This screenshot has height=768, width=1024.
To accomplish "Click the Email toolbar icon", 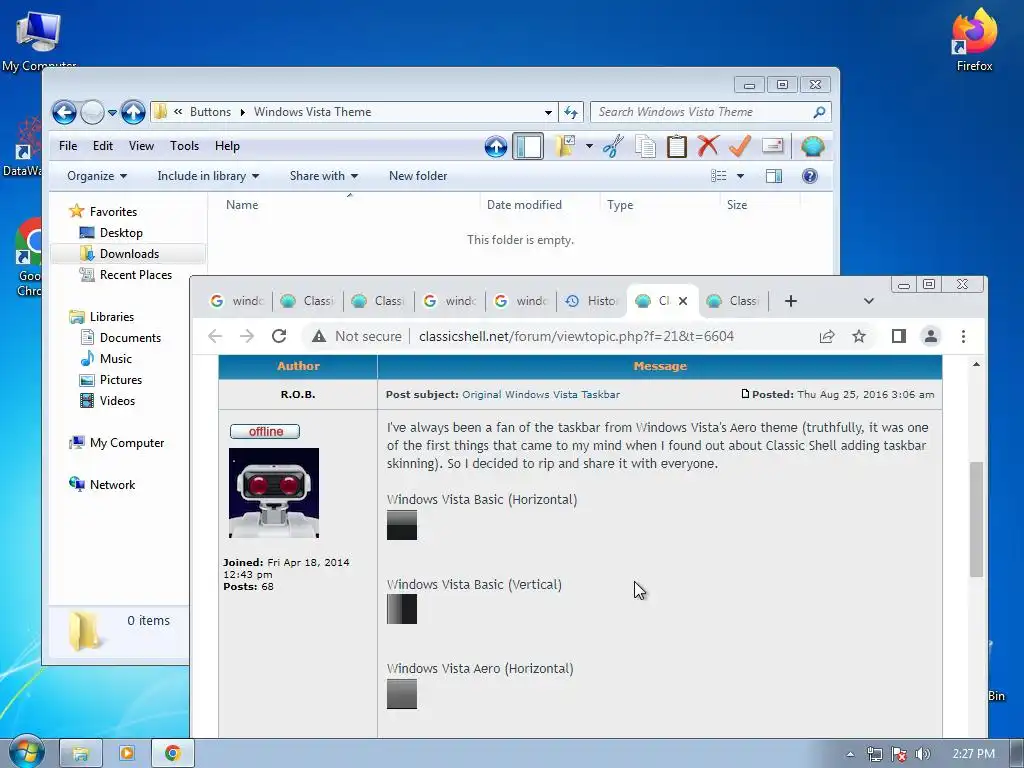I will [773, 146].
